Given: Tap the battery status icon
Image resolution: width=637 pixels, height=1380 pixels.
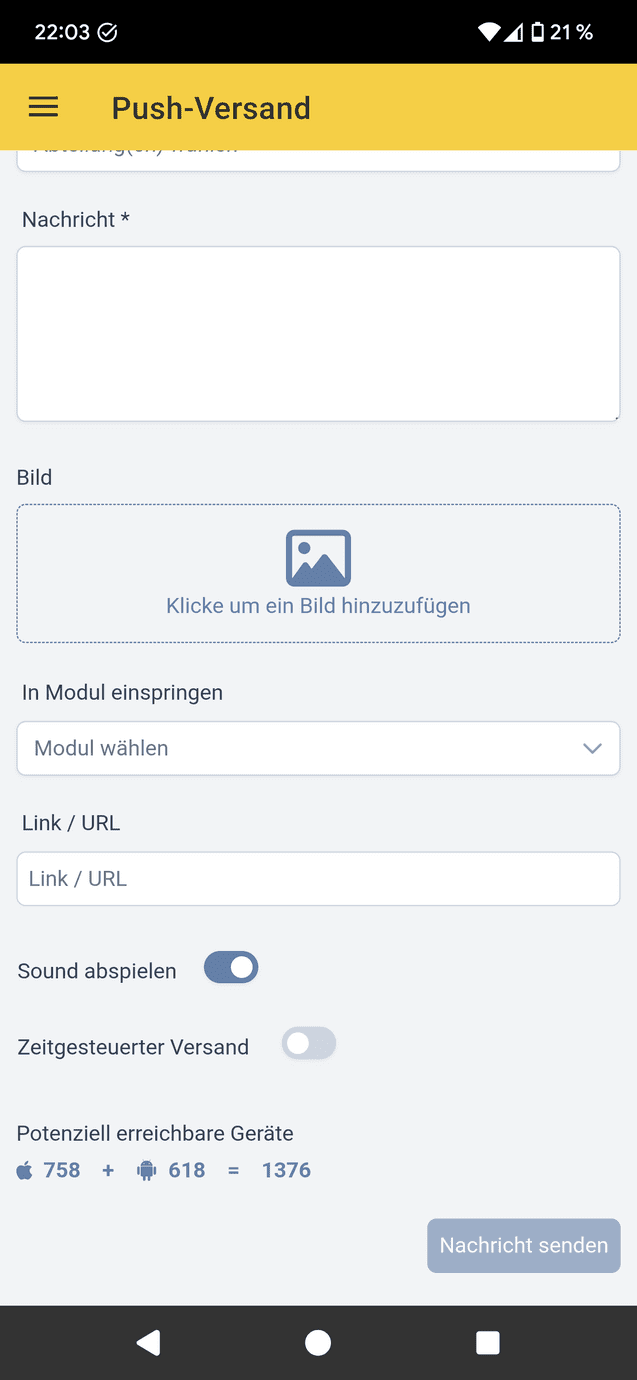Looking at the screenshot, I should (537, 32).
